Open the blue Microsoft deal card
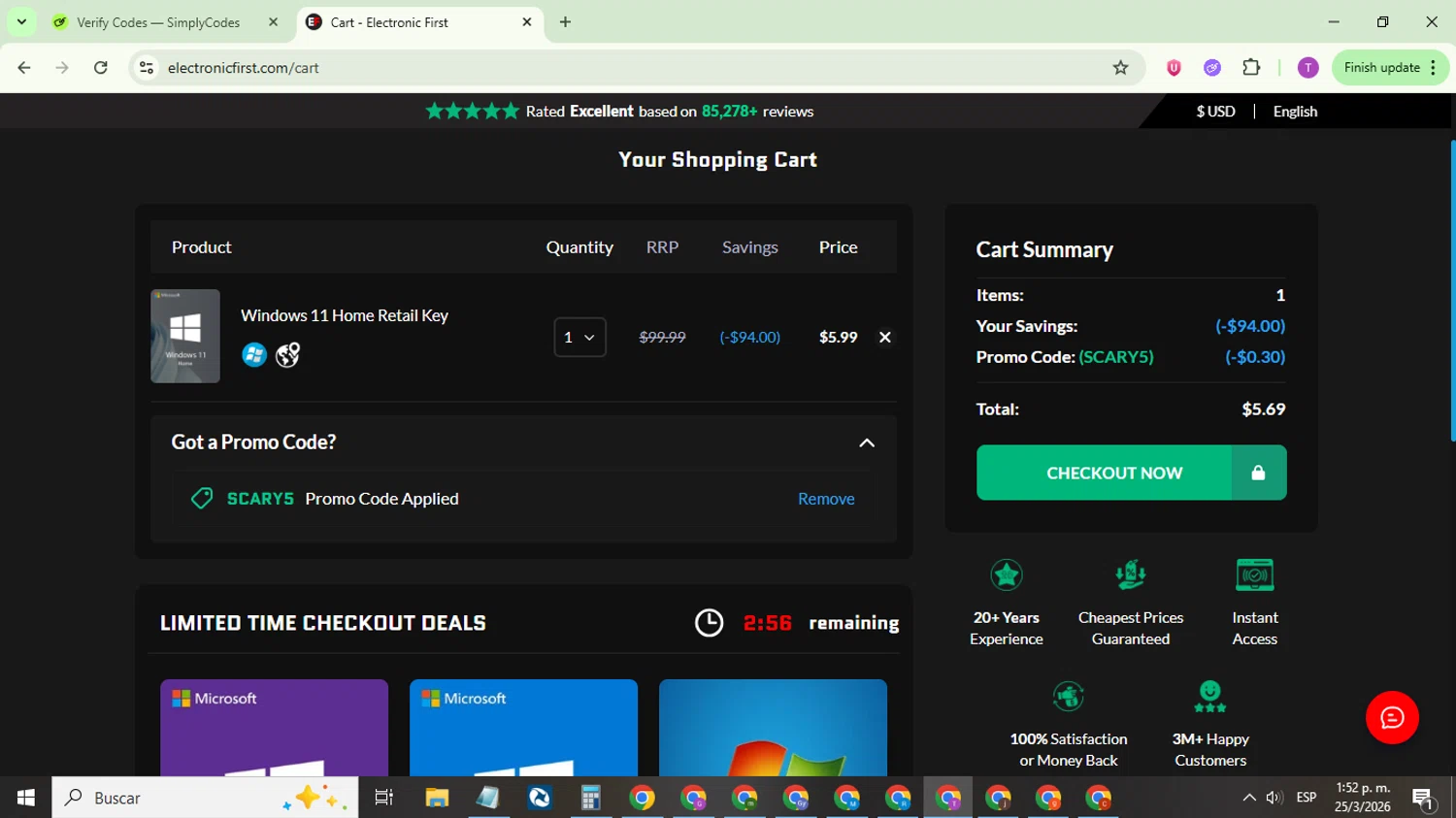The width and height of the screenshot is (1456, 818). click(523, 728)
